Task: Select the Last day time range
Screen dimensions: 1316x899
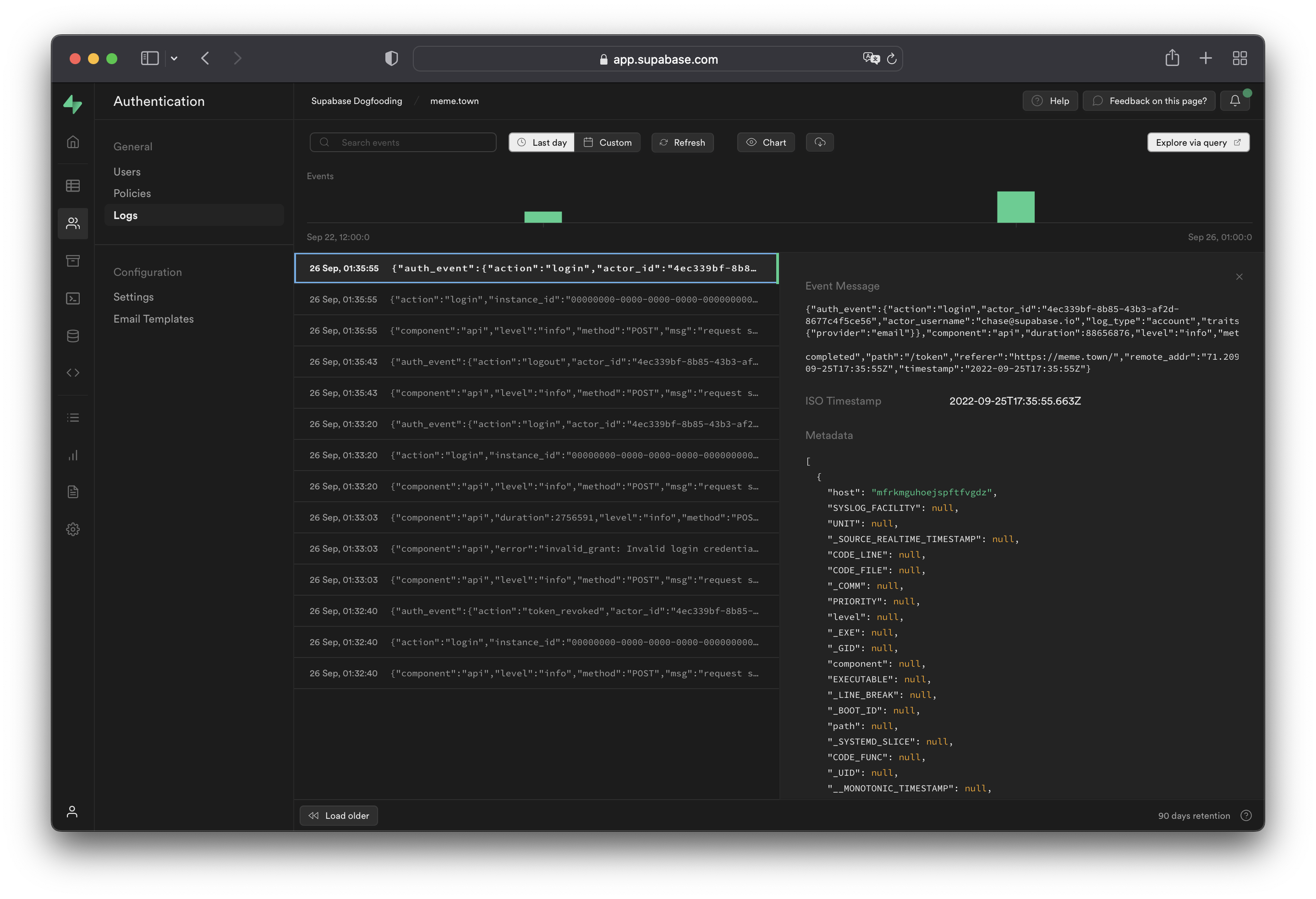Action: pyautogui.click(x=541, y=142)
